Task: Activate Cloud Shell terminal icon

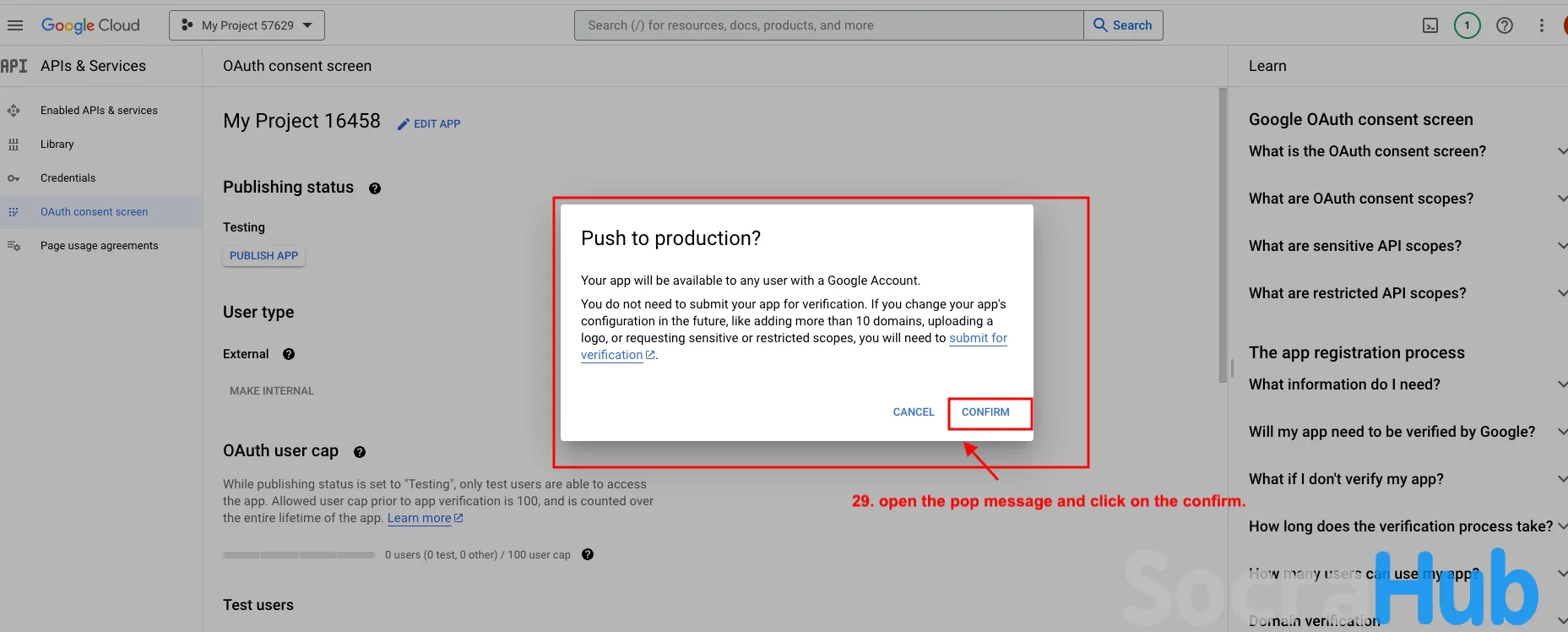Action: point(1430,25)
